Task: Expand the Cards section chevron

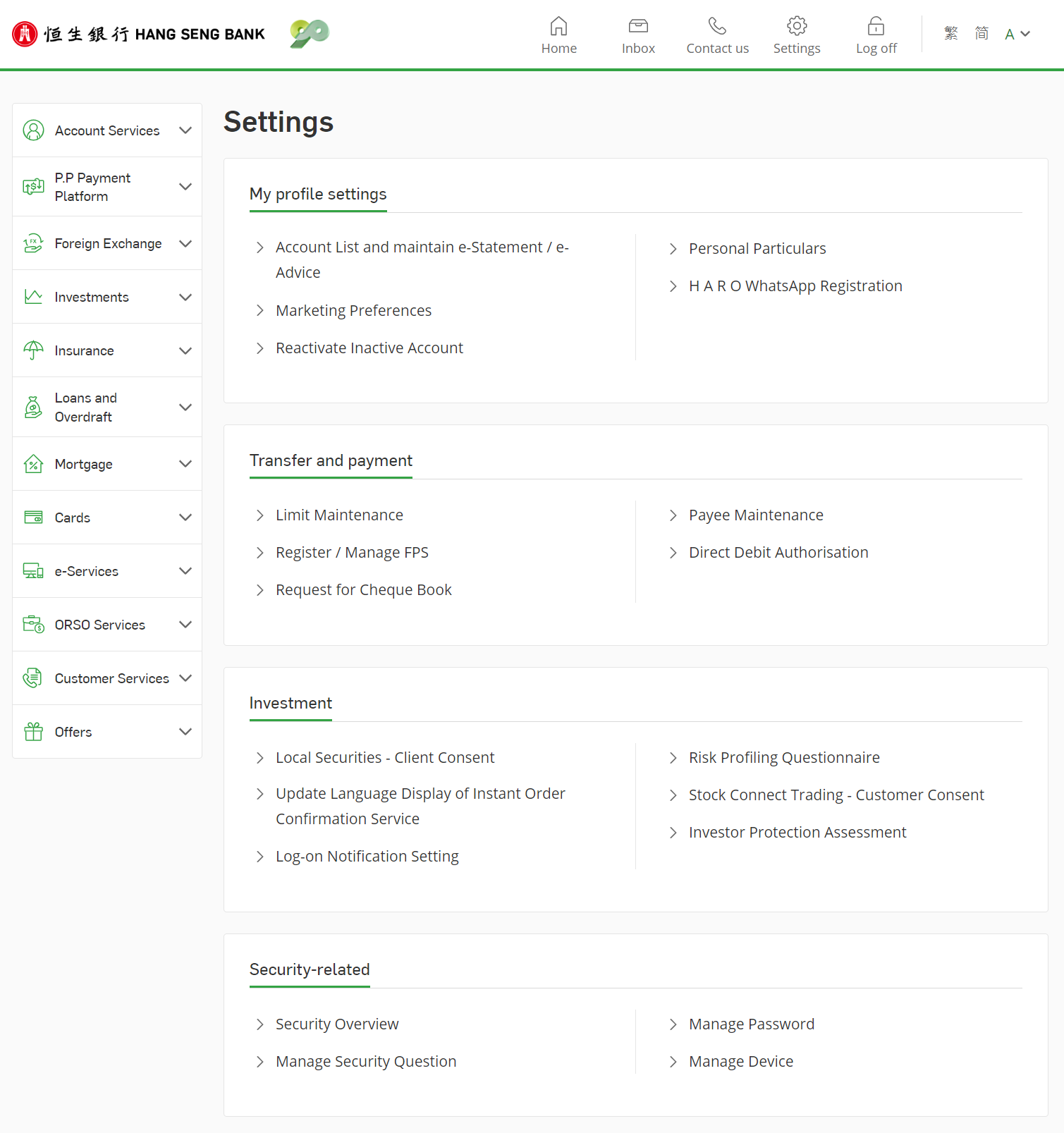Action: pos(185,517)
